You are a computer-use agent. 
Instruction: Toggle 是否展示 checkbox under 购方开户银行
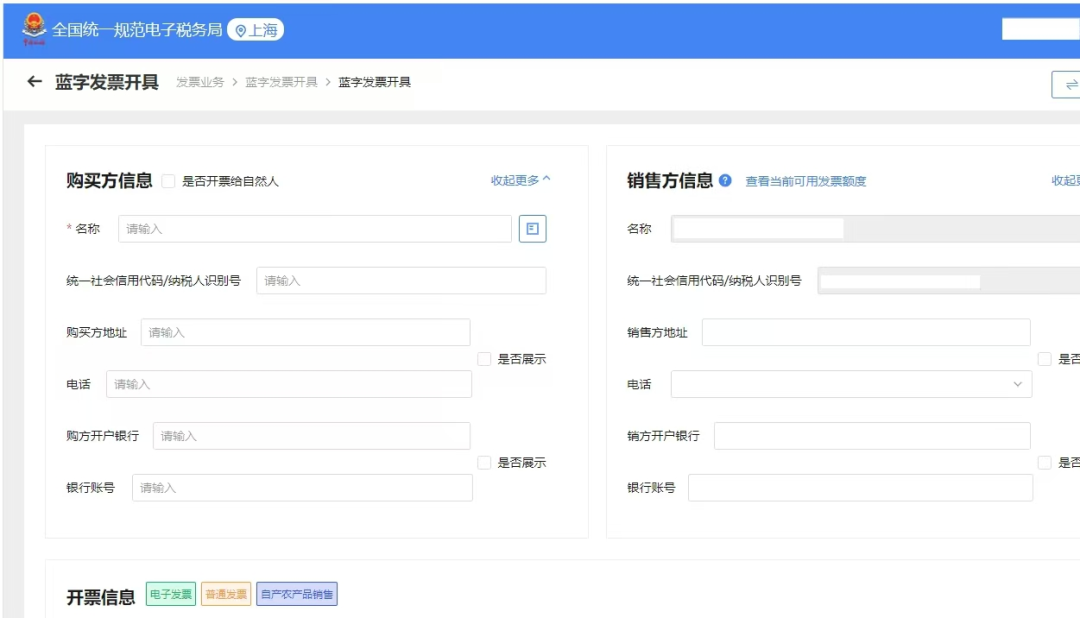coord(484,463)
